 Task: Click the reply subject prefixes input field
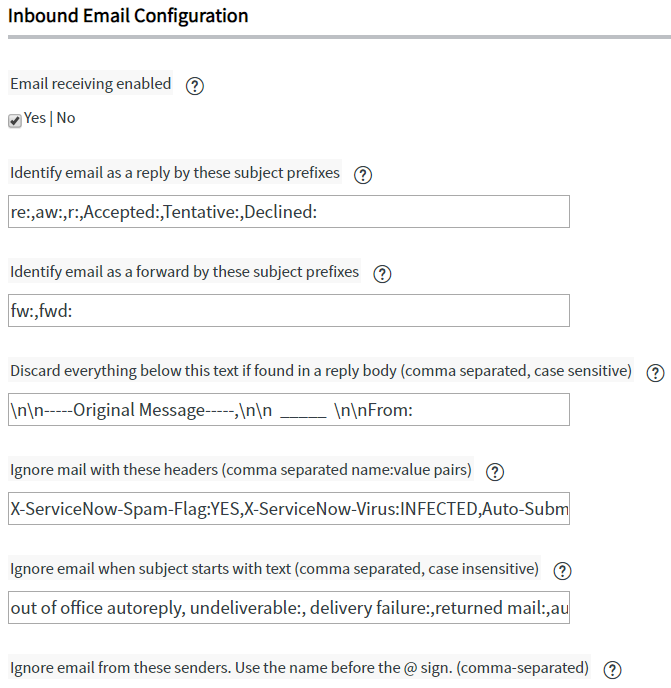coord(288,212)
